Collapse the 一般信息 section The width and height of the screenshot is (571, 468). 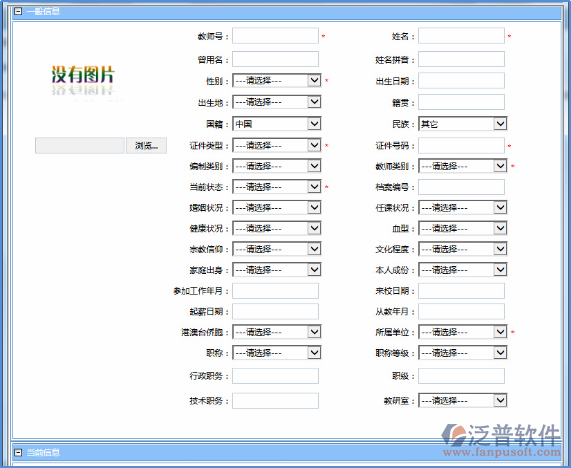[18, 11]
